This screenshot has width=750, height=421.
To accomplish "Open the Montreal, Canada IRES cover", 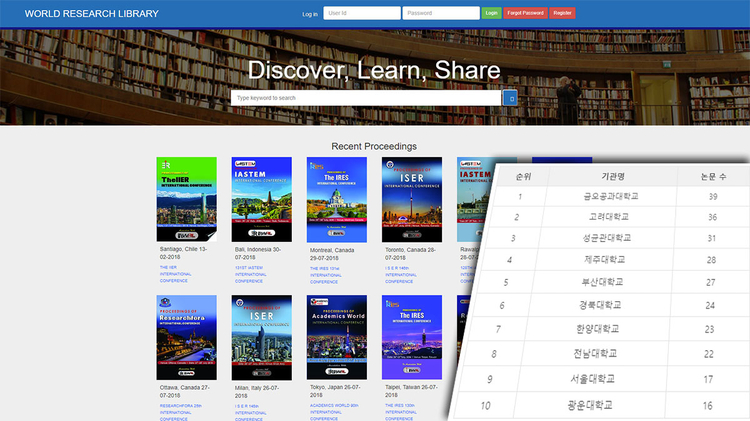I will click(x=337, y=199).
